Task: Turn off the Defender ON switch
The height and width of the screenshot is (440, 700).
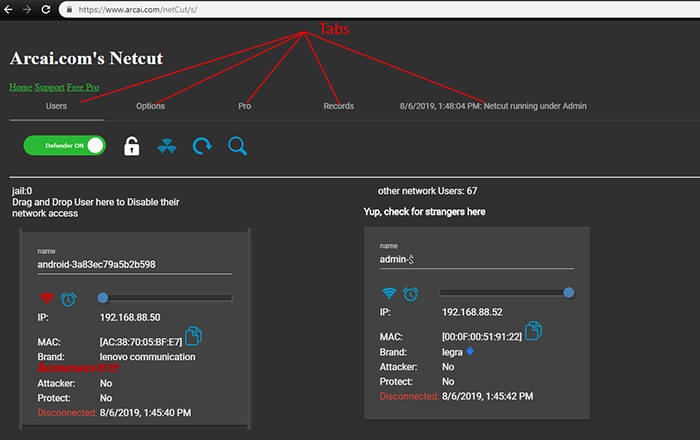Action: (64, 145)
